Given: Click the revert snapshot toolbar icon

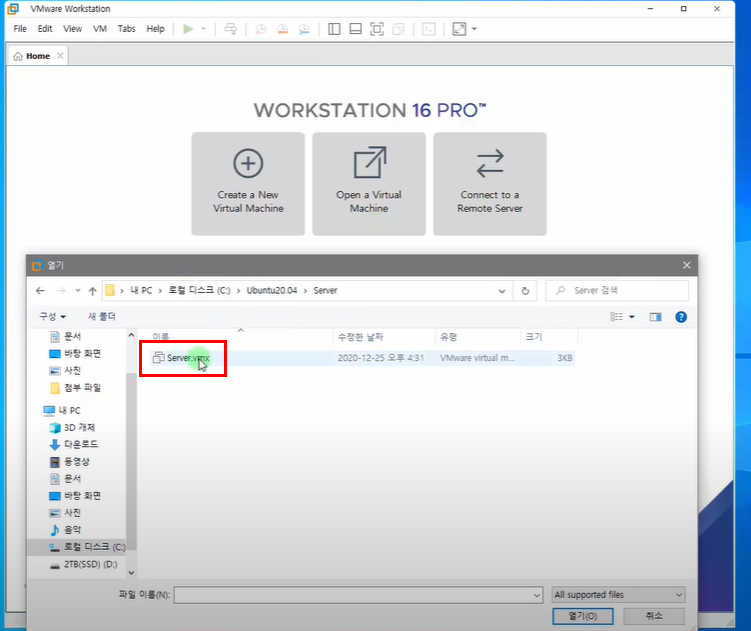Looking at the screenshot, I should click(x=283, y=29).
